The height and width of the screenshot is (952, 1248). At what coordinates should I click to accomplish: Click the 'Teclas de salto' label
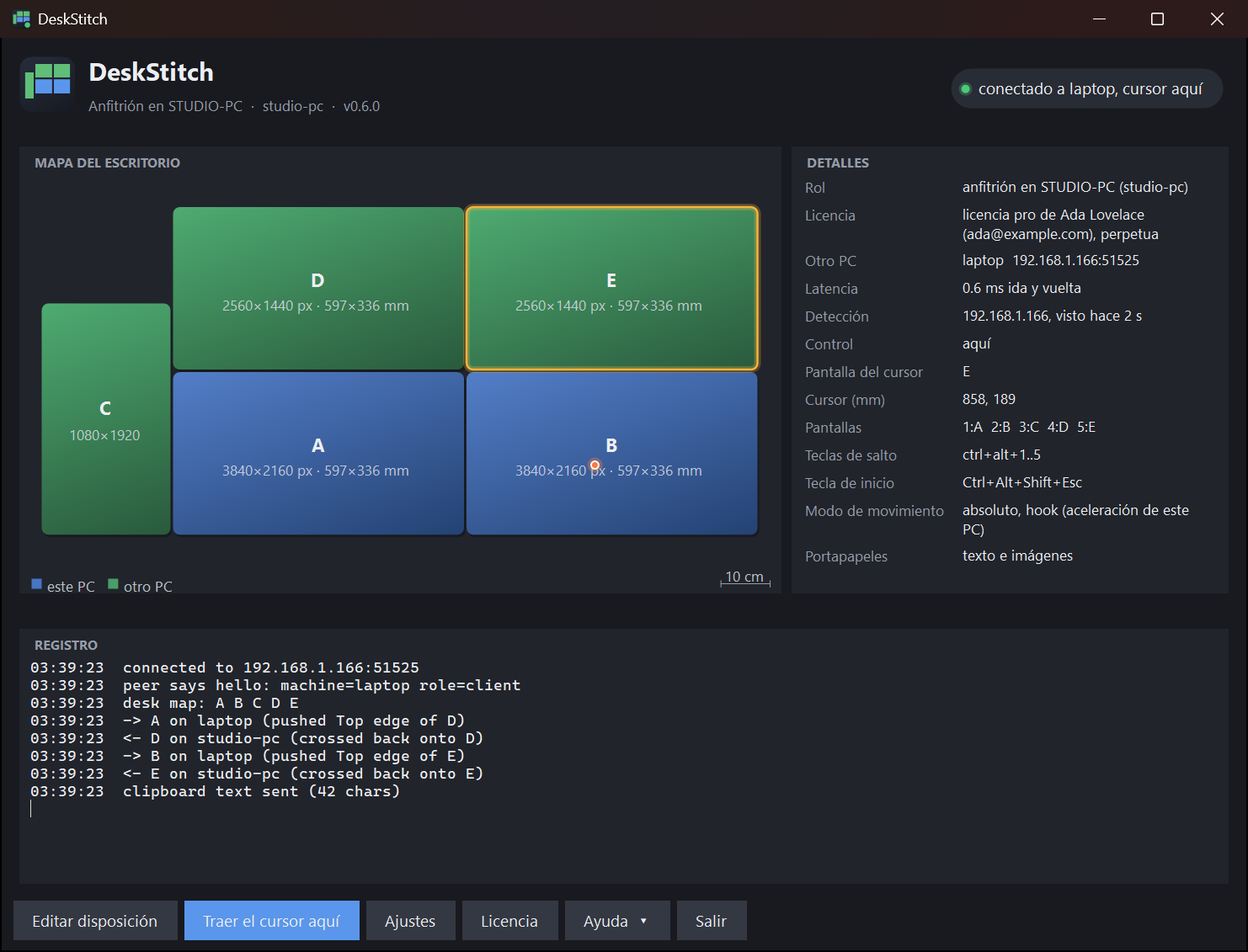click(x=851, y=455)
